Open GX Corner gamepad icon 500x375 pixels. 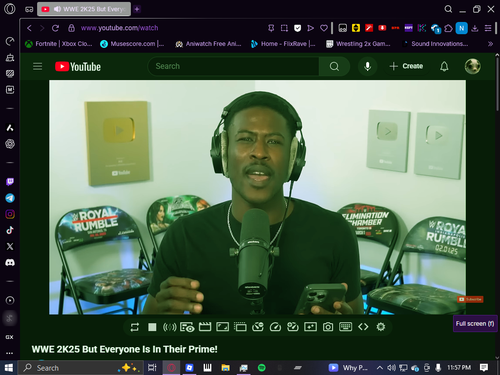coord(29,9)
